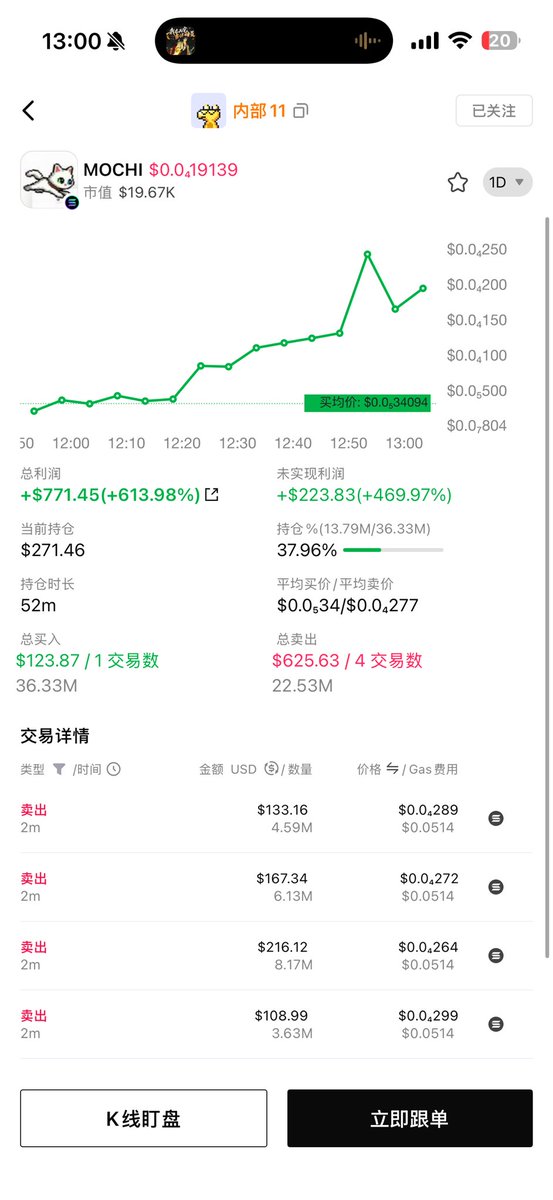Screen dimensions: 553x1200
Task: Tap the K线盯盘 button
Action: click(144, 1118)
